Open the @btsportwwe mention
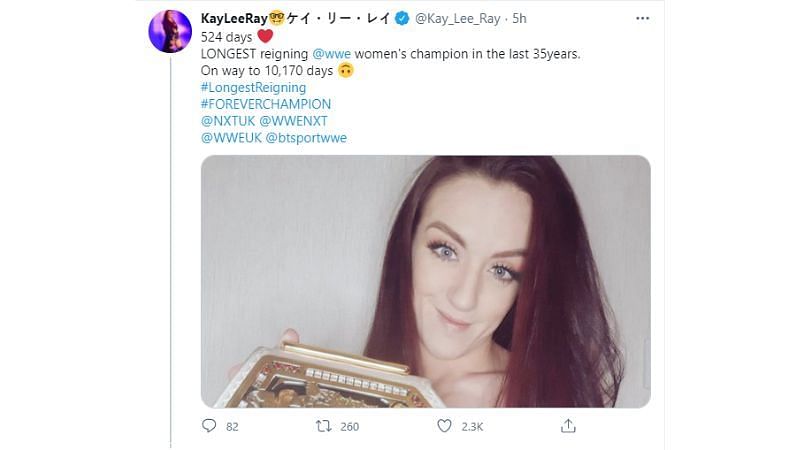 point(306,138)
